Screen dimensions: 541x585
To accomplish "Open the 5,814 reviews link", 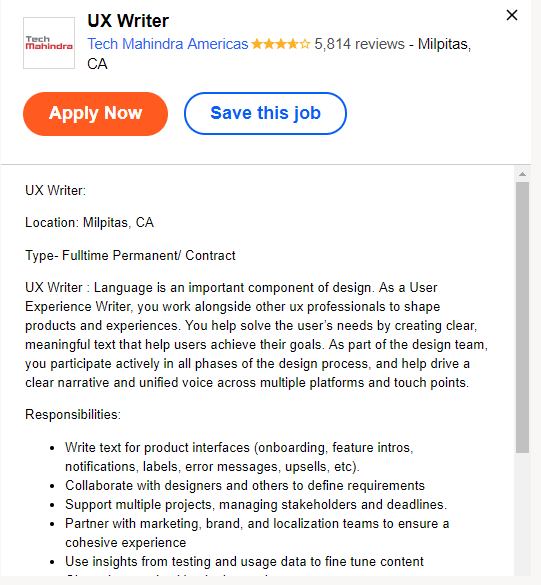I will point(359,44).
